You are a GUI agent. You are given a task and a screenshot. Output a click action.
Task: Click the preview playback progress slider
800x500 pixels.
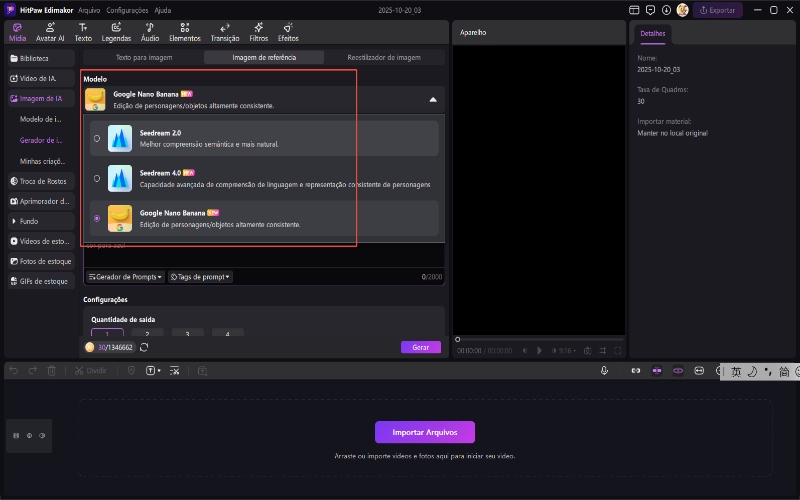[x=540, y=339]
